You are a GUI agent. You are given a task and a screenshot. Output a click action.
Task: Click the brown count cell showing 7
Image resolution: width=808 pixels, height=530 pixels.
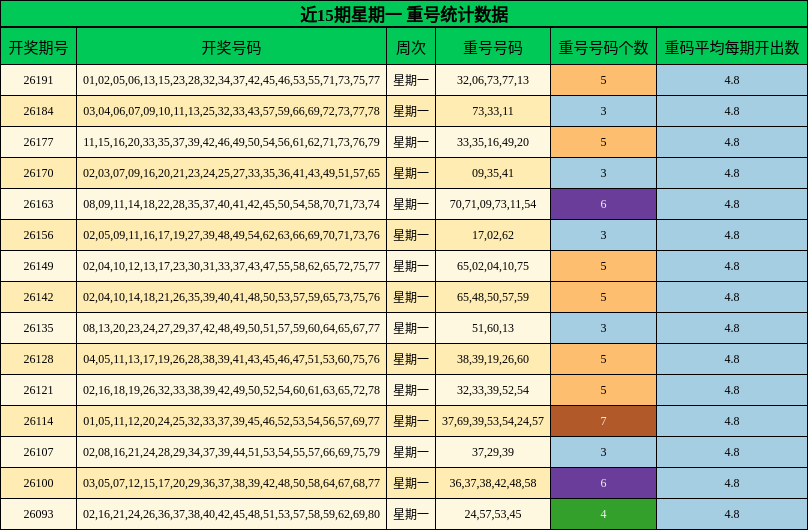coord(603,421)
